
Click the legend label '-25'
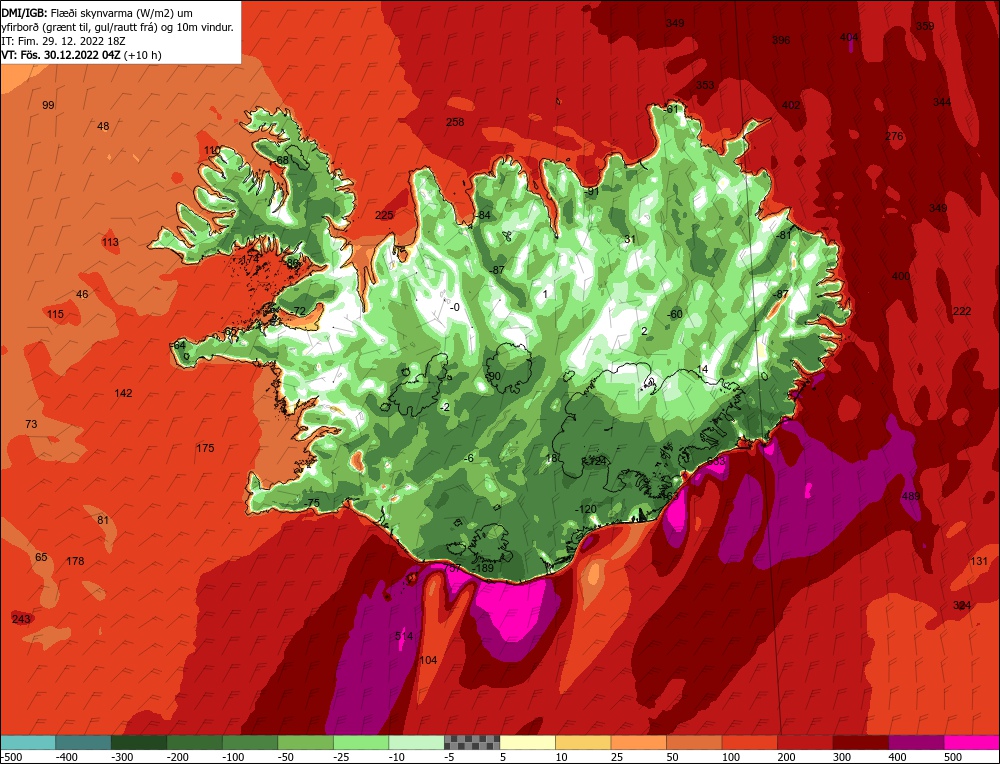pos(342,757)
